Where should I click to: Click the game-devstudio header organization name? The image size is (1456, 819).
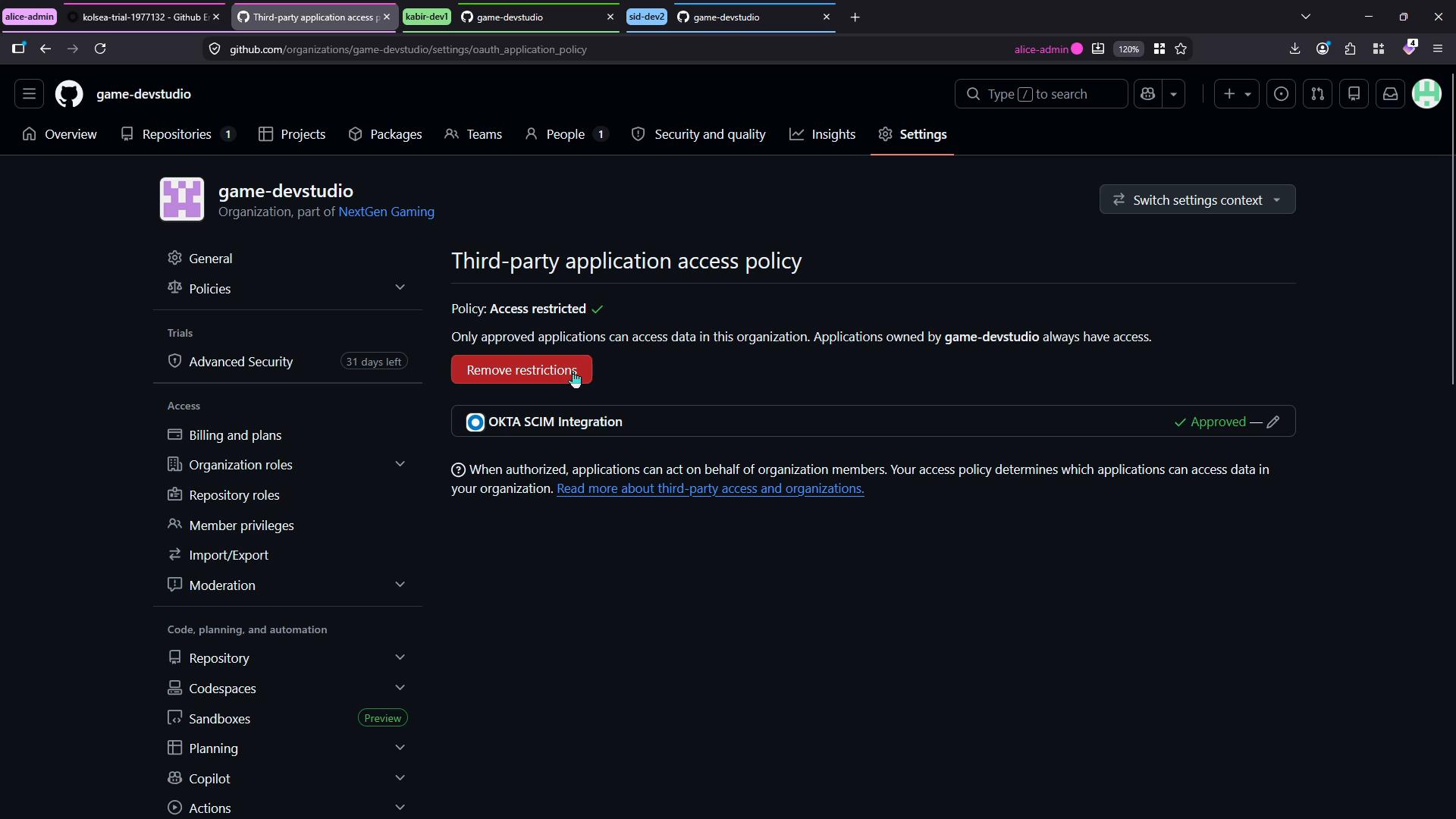click(143, 94)
